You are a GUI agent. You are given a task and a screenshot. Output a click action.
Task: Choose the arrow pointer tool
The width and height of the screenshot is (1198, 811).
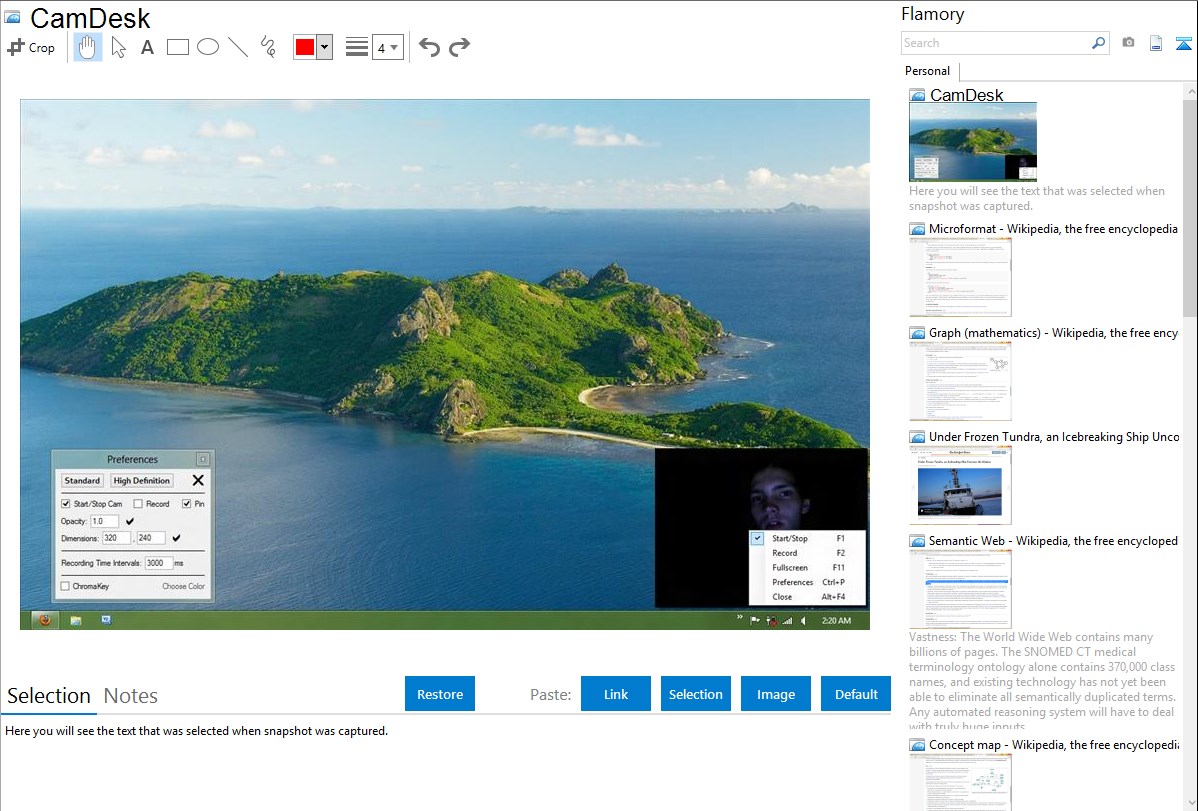click(x=118, y=47)
